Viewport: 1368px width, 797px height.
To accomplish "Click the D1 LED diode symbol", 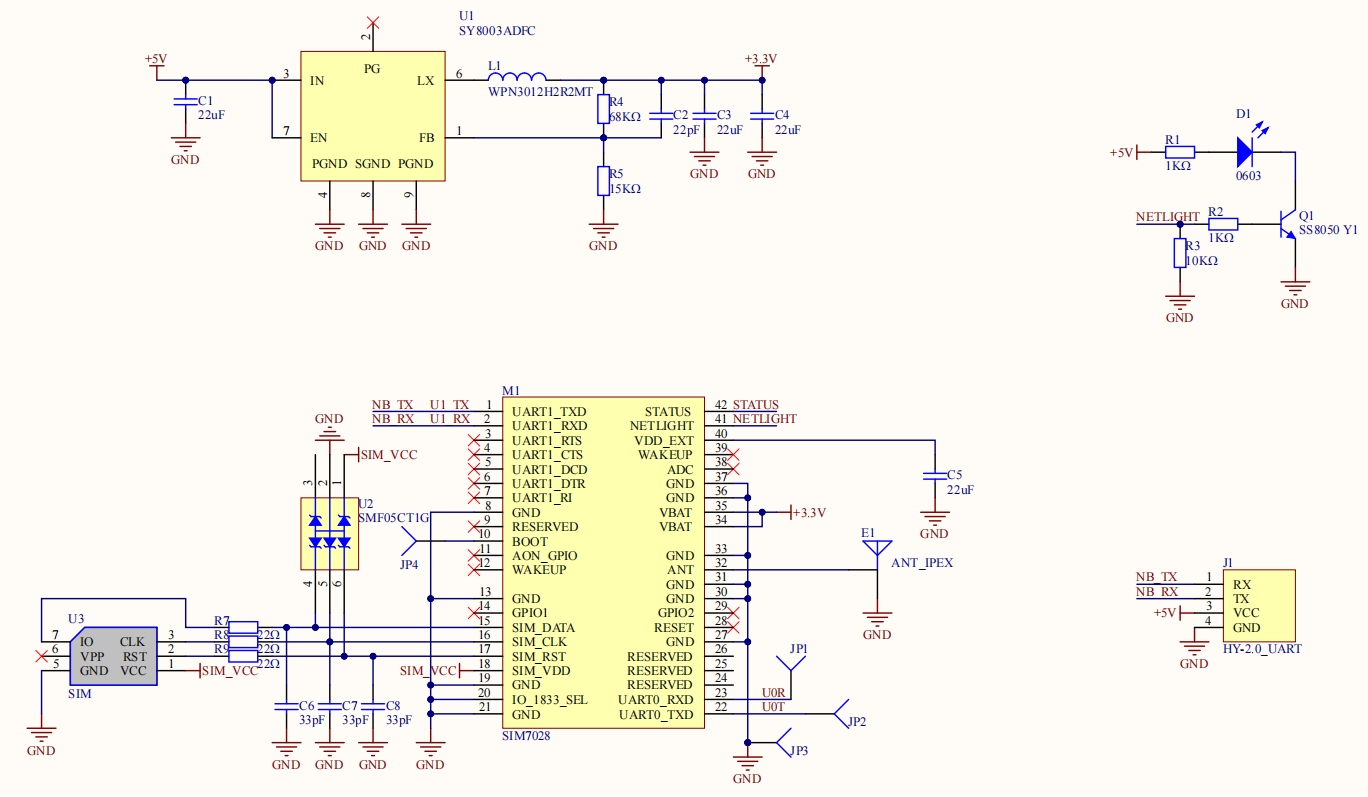I will [1245, 152].
